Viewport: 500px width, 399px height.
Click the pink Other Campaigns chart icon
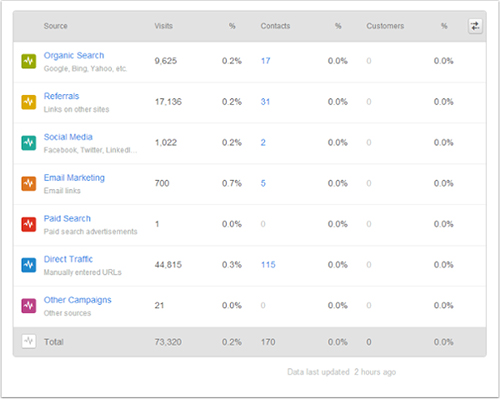point(29,306)
